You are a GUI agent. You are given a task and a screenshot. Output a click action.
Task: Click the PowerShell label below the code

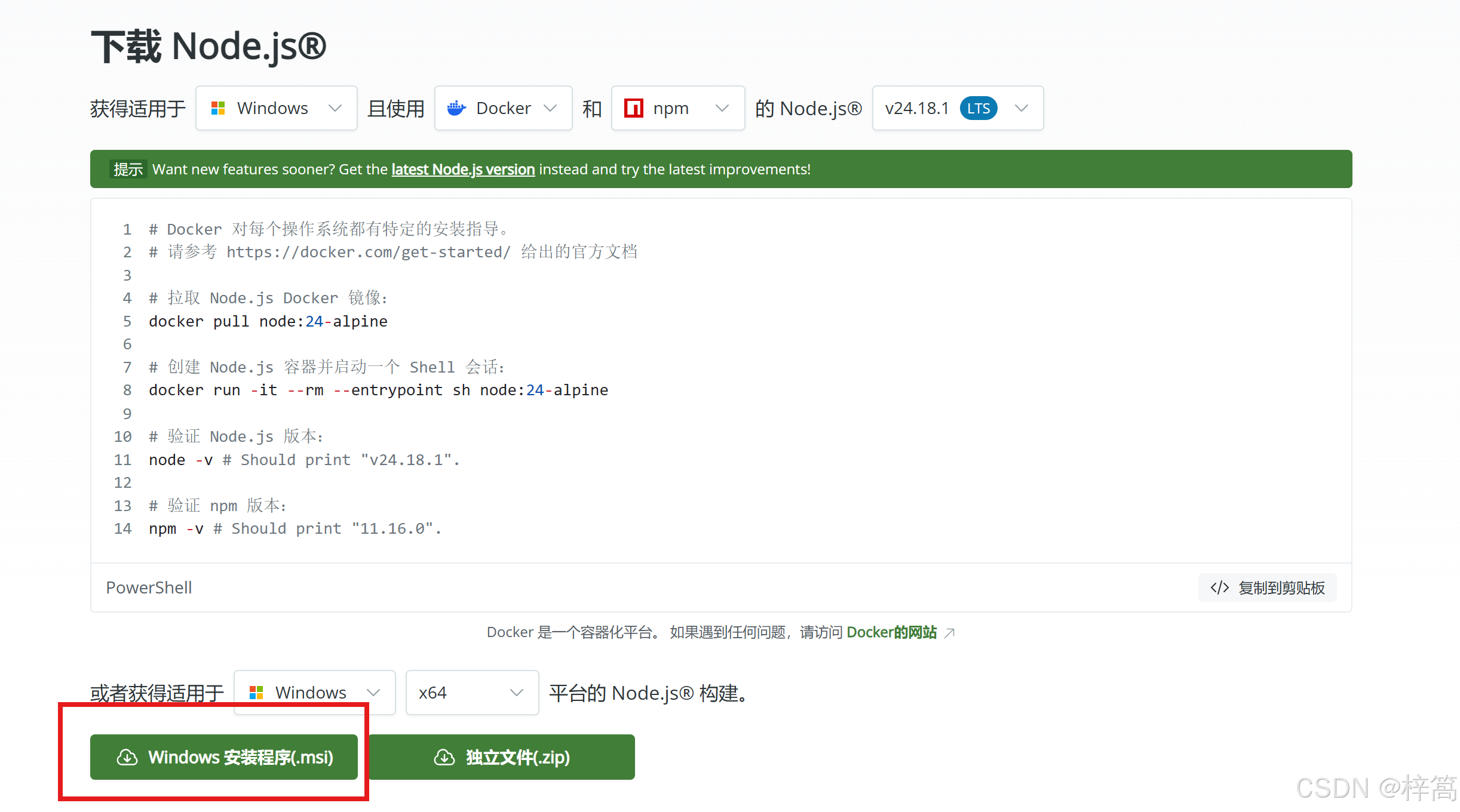149,588
